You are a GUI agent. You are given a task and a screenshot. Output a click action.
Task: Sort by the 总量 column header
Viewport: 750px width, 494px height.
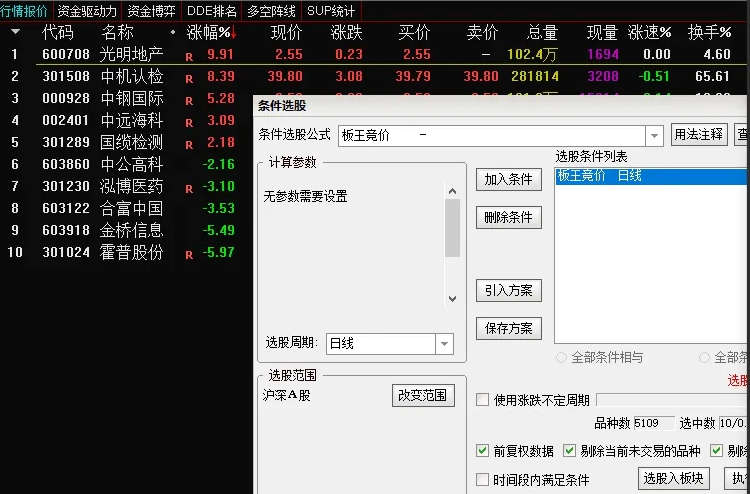coord(542,33)
